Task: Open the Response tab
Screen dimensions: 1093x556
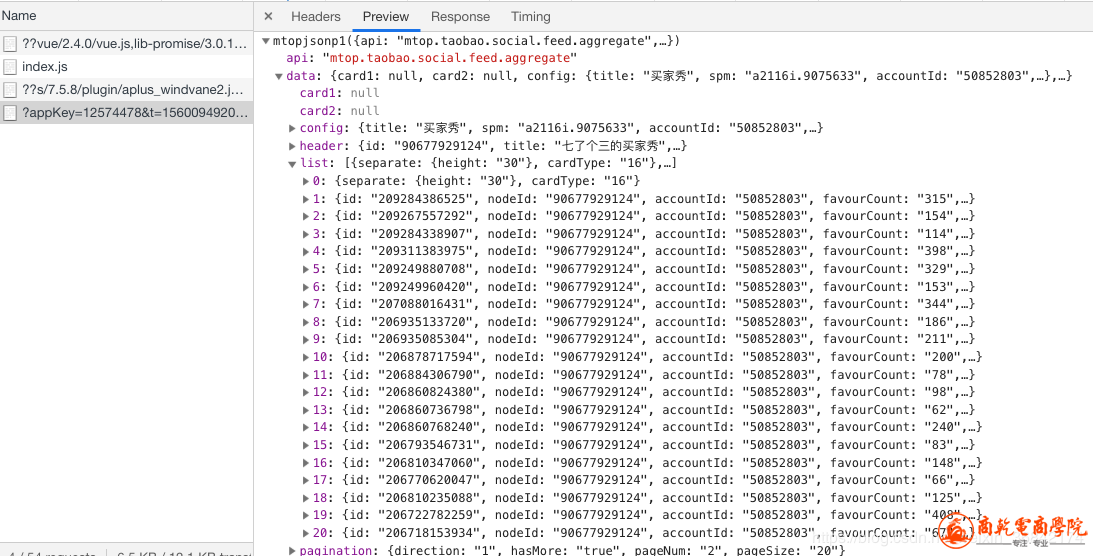Action: point(460,17)
